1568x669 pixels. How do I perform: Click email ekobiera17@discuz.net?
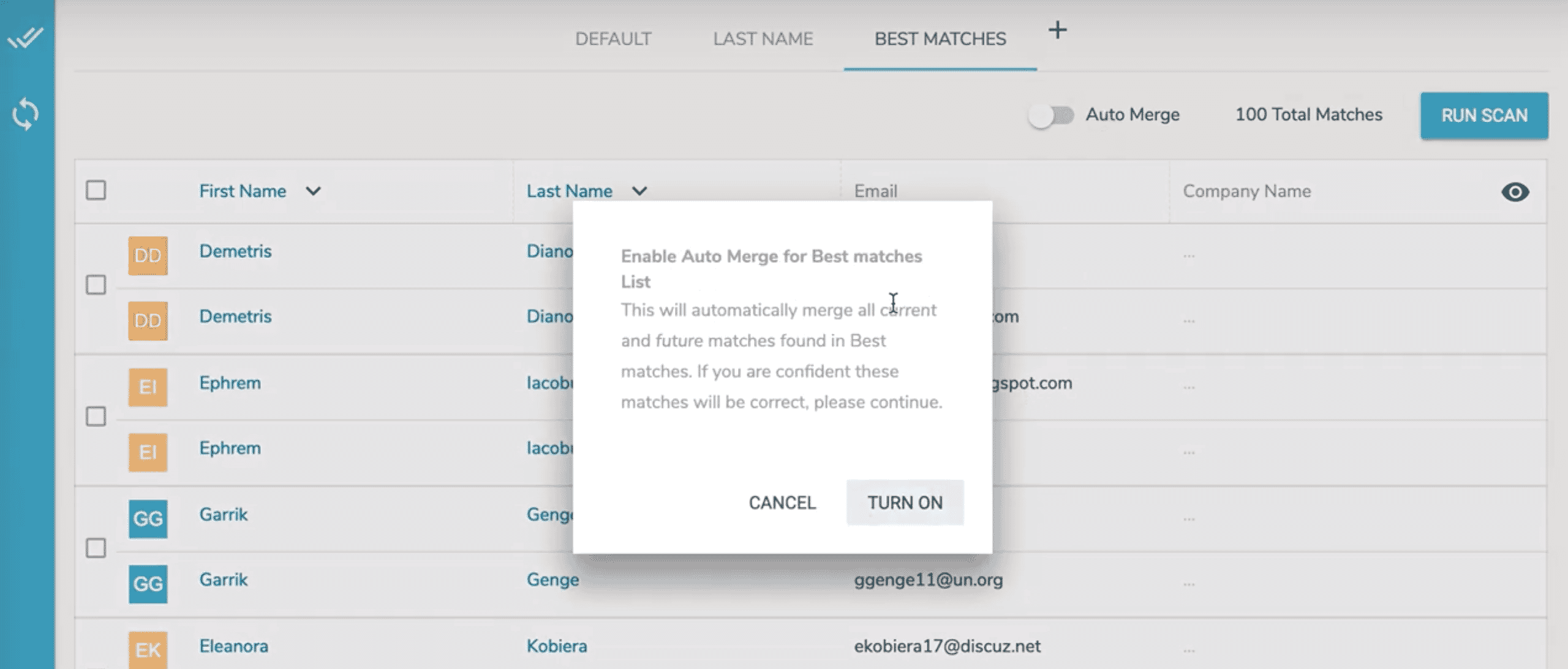pos(948,646)
